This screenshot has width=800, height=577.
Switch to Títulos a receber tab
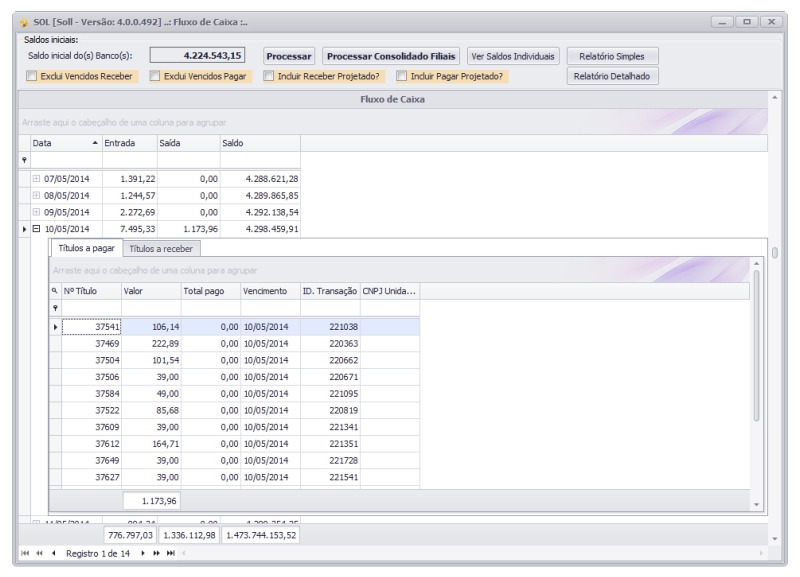(x=163, y=248)
